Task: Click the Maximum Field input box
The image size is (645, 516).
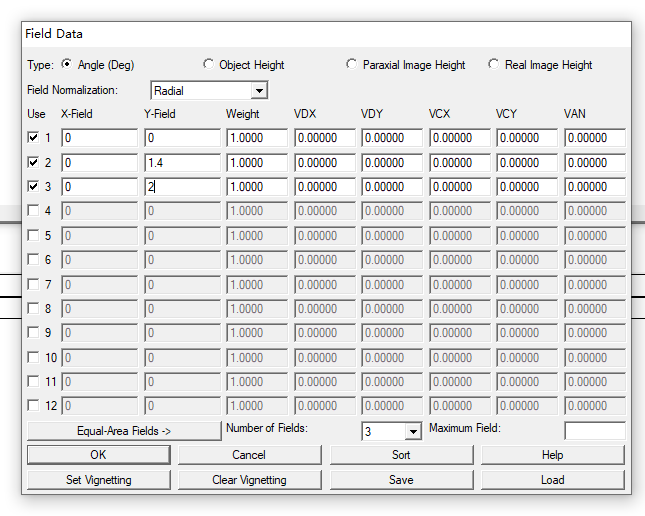Action: point(595,431)
